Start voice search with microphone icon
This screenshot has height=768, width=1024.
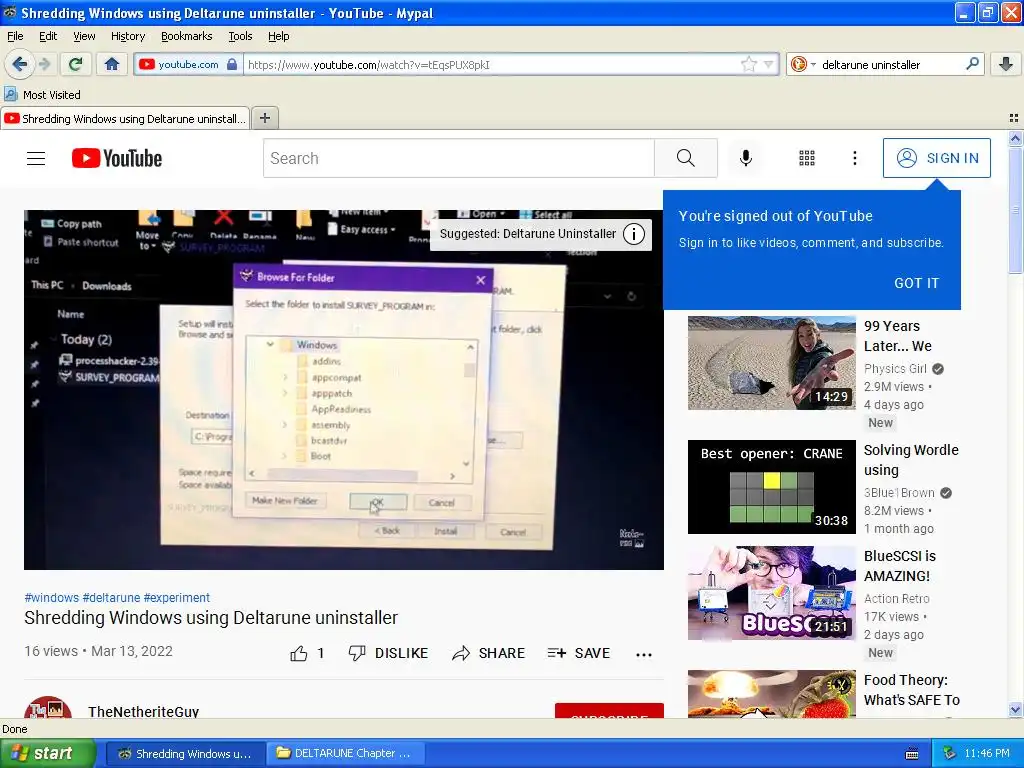pyautogui.click(x=746, y=158)
